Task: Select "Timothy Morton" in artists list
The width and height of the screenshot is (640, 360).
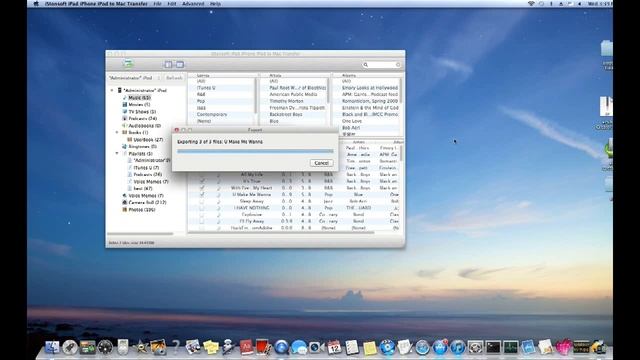Action: click(x=286, y=101)
